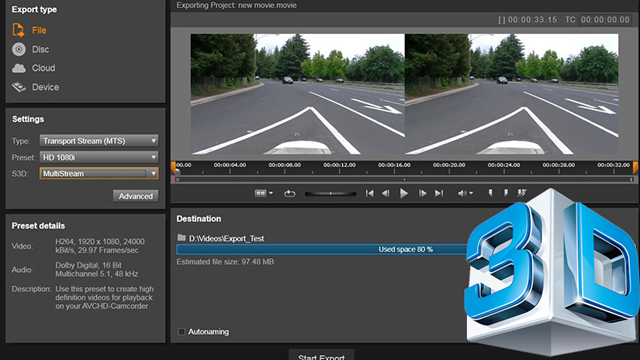Click the right stereoscopic preview image
The width and height of the screenshot is (640, 360).
tap(511, 94)
